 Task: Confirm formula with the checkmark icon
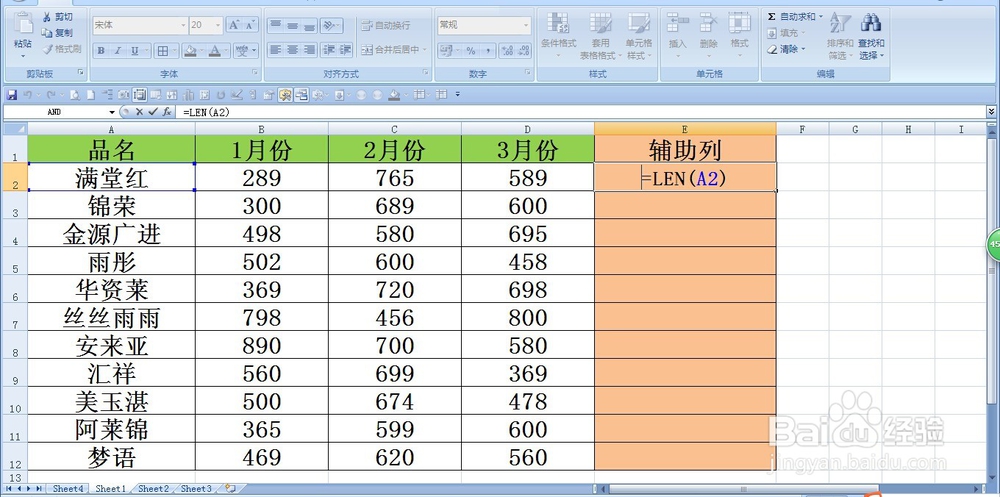pos(152,112)
